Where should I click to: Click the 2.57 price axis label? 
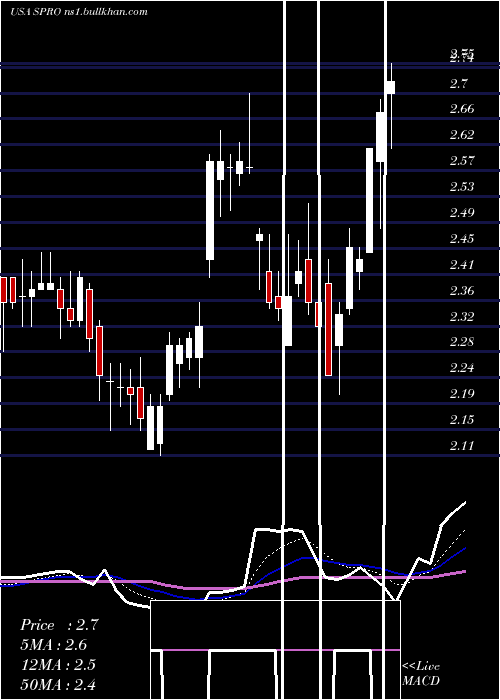(x=462, y=161)
